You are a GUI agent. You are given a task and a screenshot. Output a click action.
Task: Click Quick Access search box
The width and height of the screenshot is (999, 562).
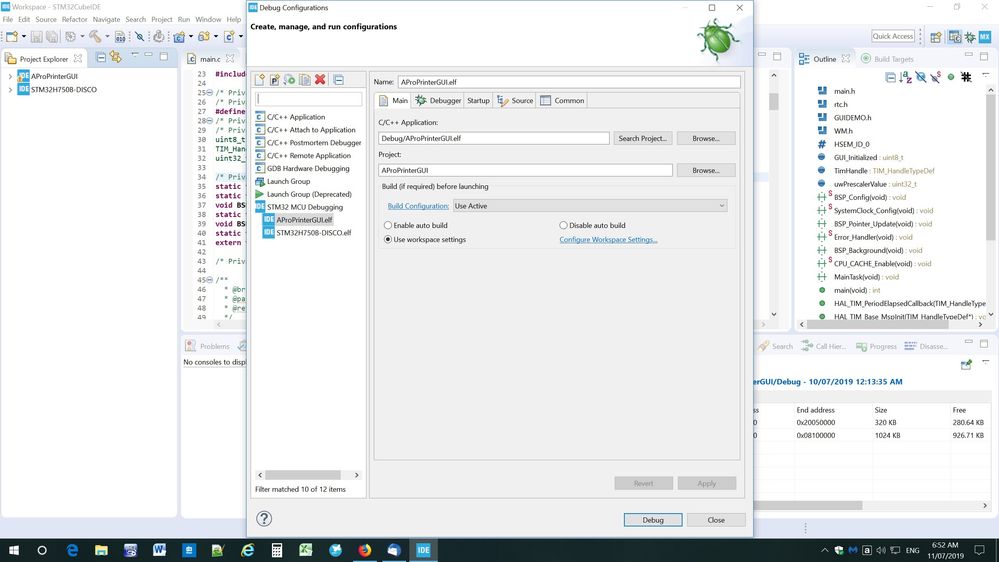coord(893,36)
